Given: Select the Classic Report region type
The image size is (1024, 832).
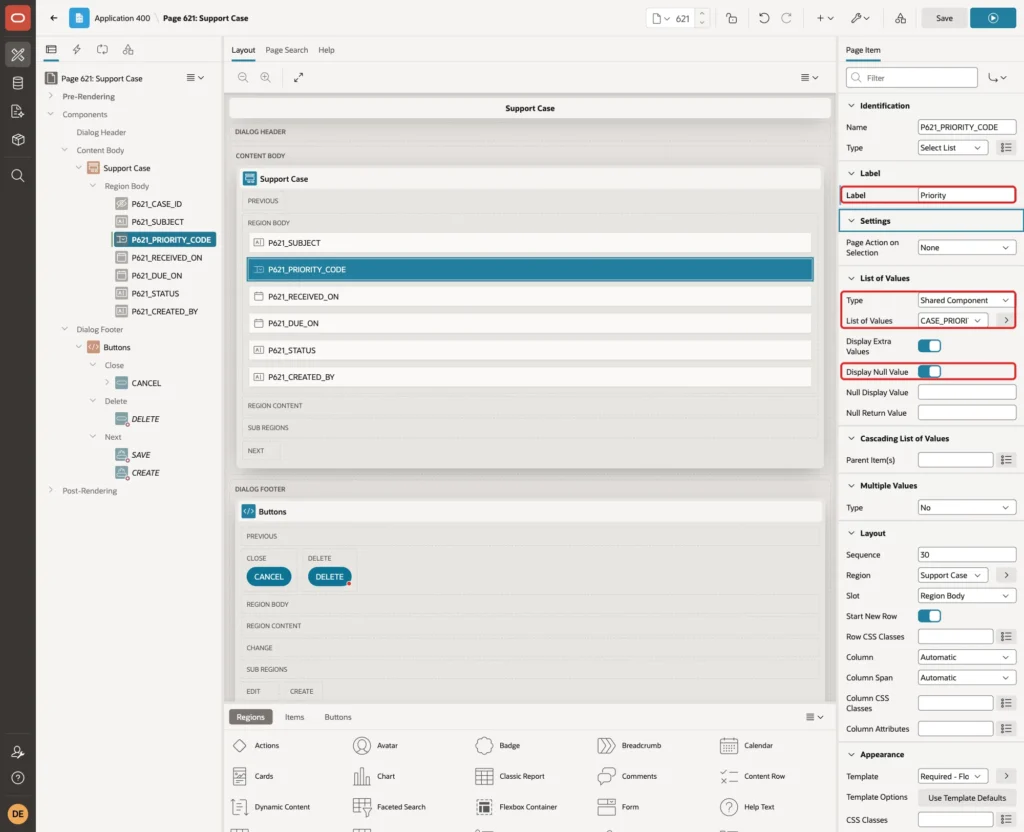Looking at the screenshot, I should [510, 776].
